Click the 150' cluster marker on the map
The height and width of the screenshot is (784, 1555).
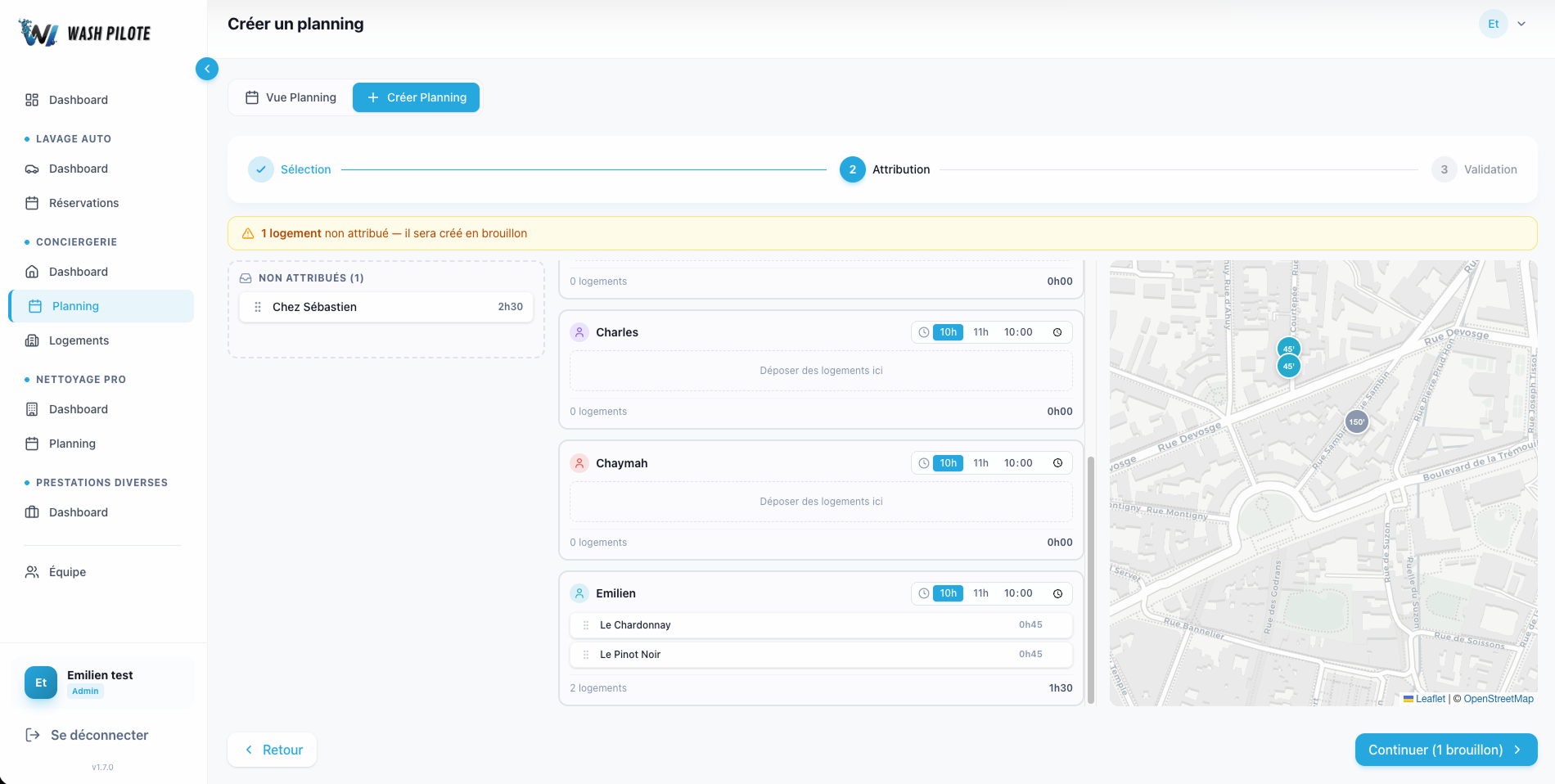point(1356,421)
